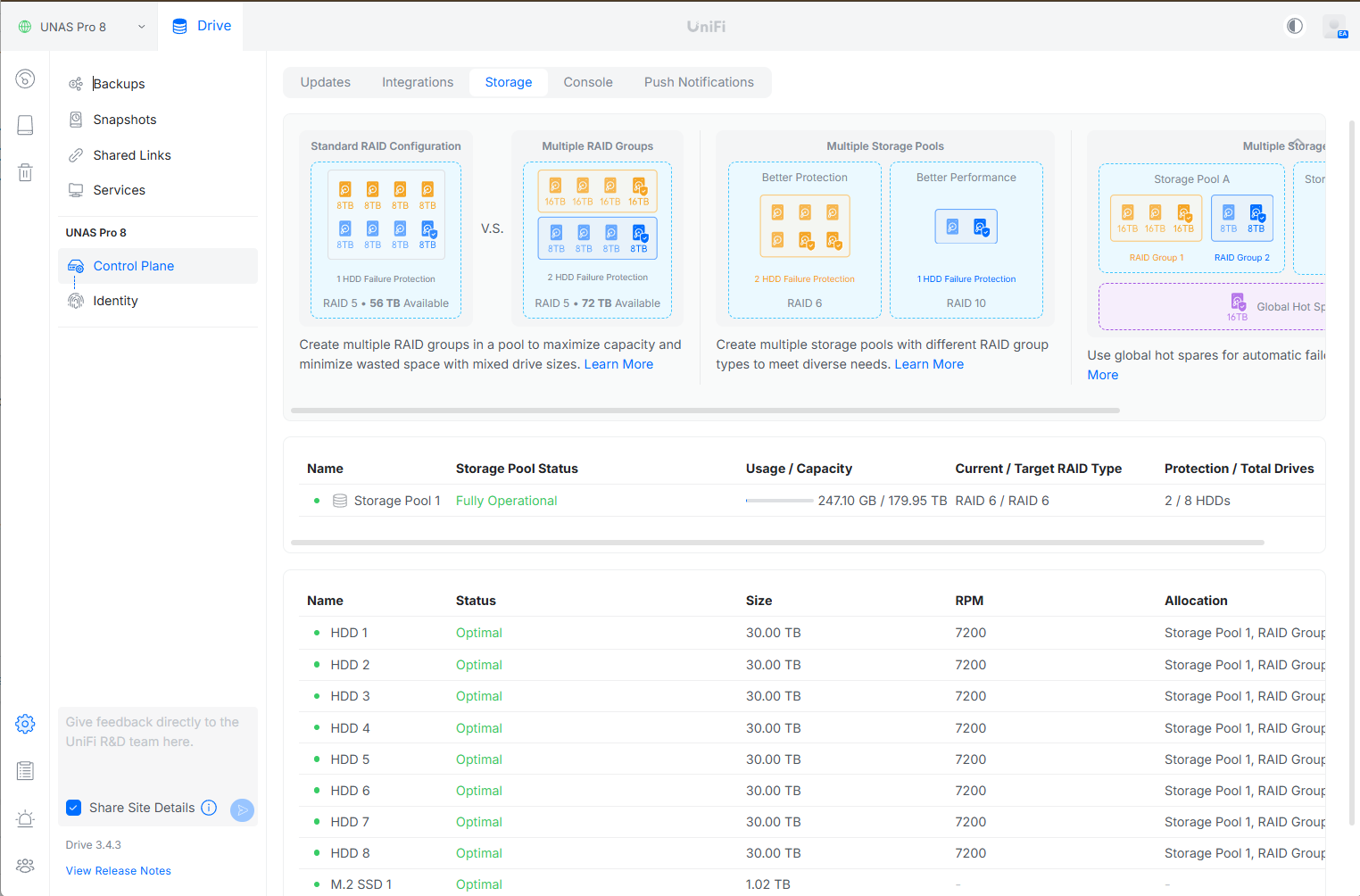
Task: Click the send feedback arrow button
Action: tap(242, 809)
